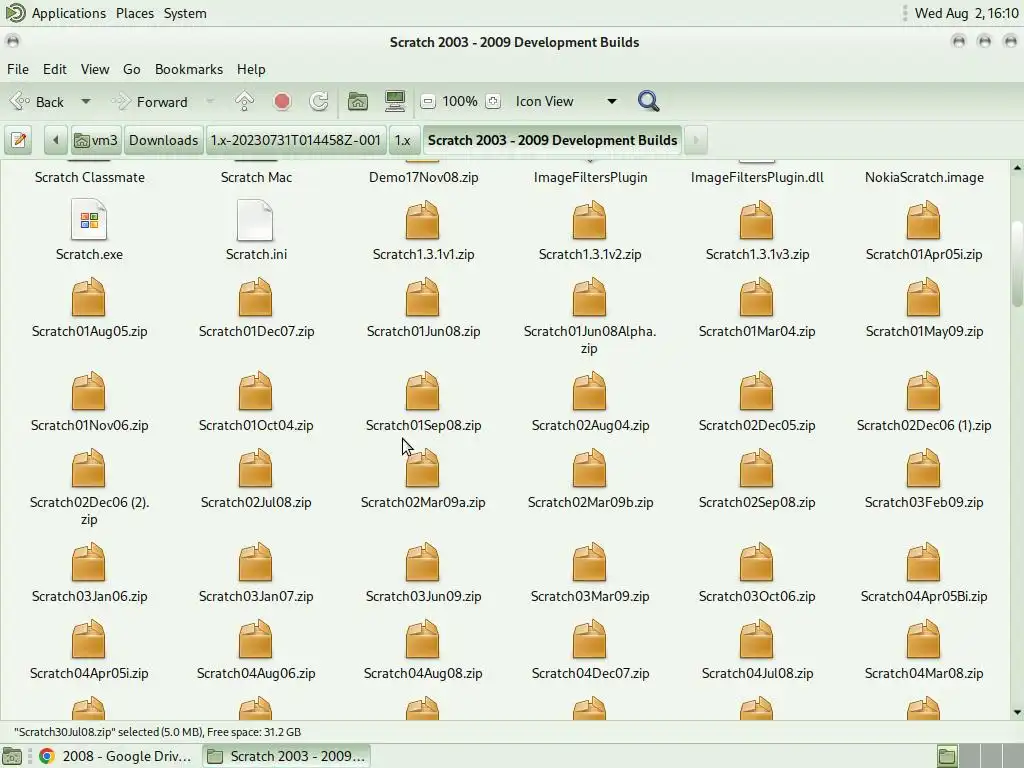Jump to vm3 home in path bar
The width and height of the screenshot is (1024, 768).
[x=96, y=140]
